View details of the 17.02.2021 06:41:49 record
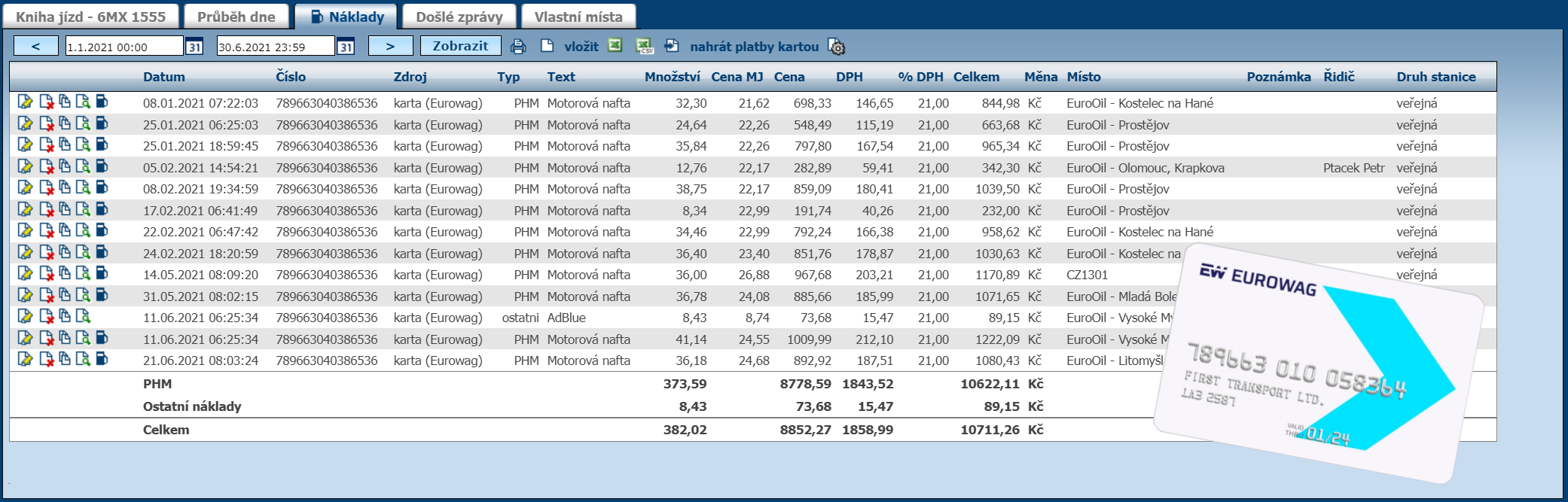Screen dimensions: 1568x502 click(x=83, y=210)
